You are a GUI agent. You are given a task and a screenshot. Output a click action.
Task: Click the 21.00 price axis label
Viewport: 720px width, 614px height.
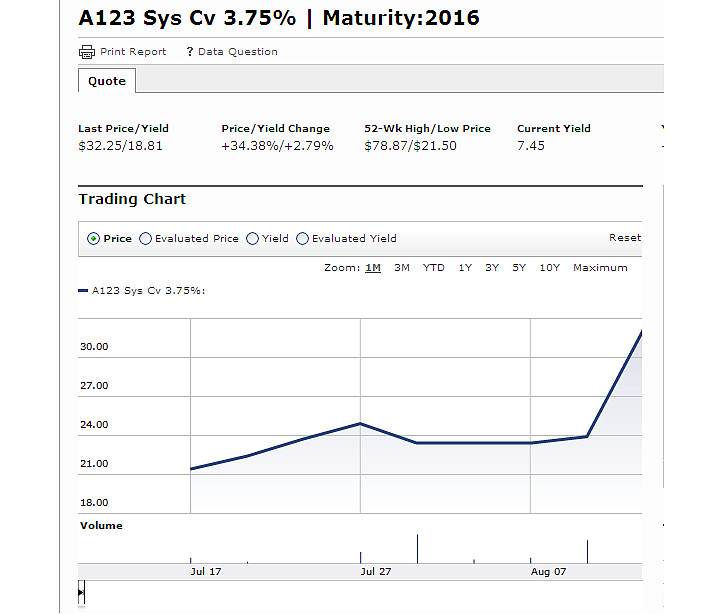point(94,464)
